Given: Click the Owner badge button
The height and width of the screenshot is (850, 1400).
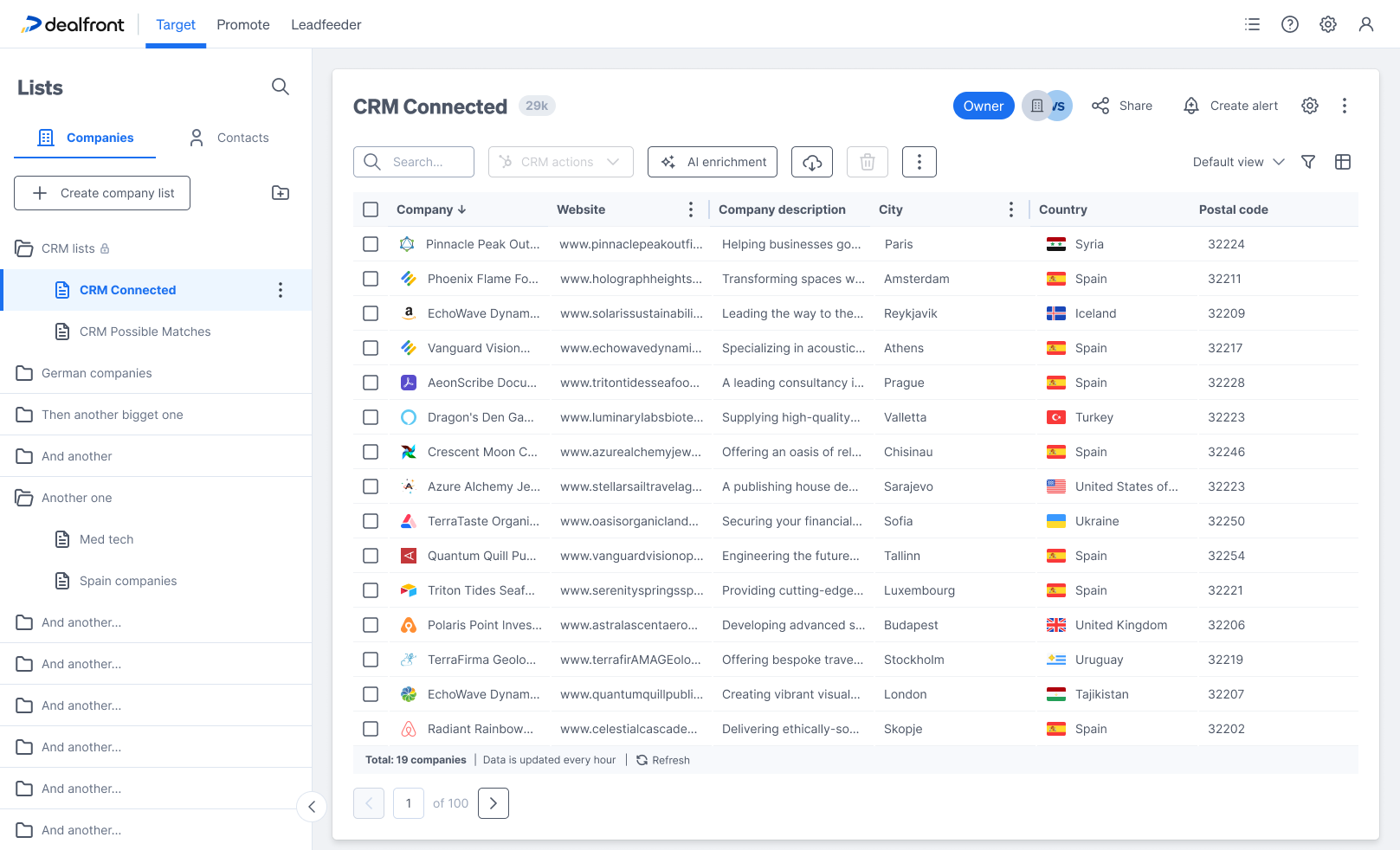Looking at the screenshot, I should (x=984, y=106).
